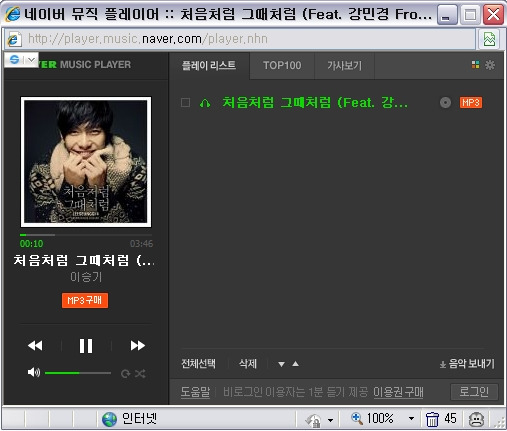Click the blue S toolbar icon
The width and height of the screenshot is (507, 431).
[14, 60]
